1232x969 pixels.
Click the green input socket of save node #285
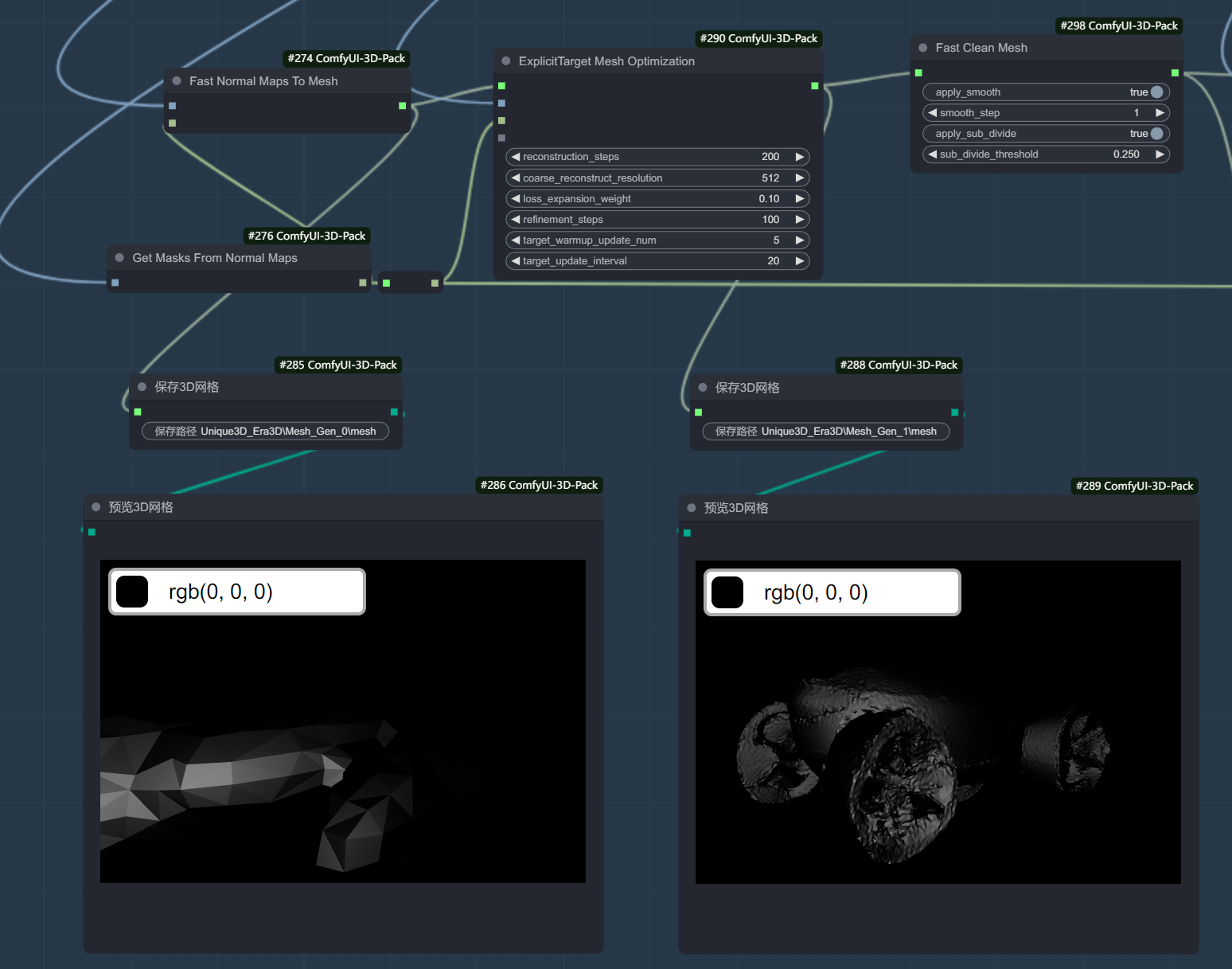tap(138, 412)
